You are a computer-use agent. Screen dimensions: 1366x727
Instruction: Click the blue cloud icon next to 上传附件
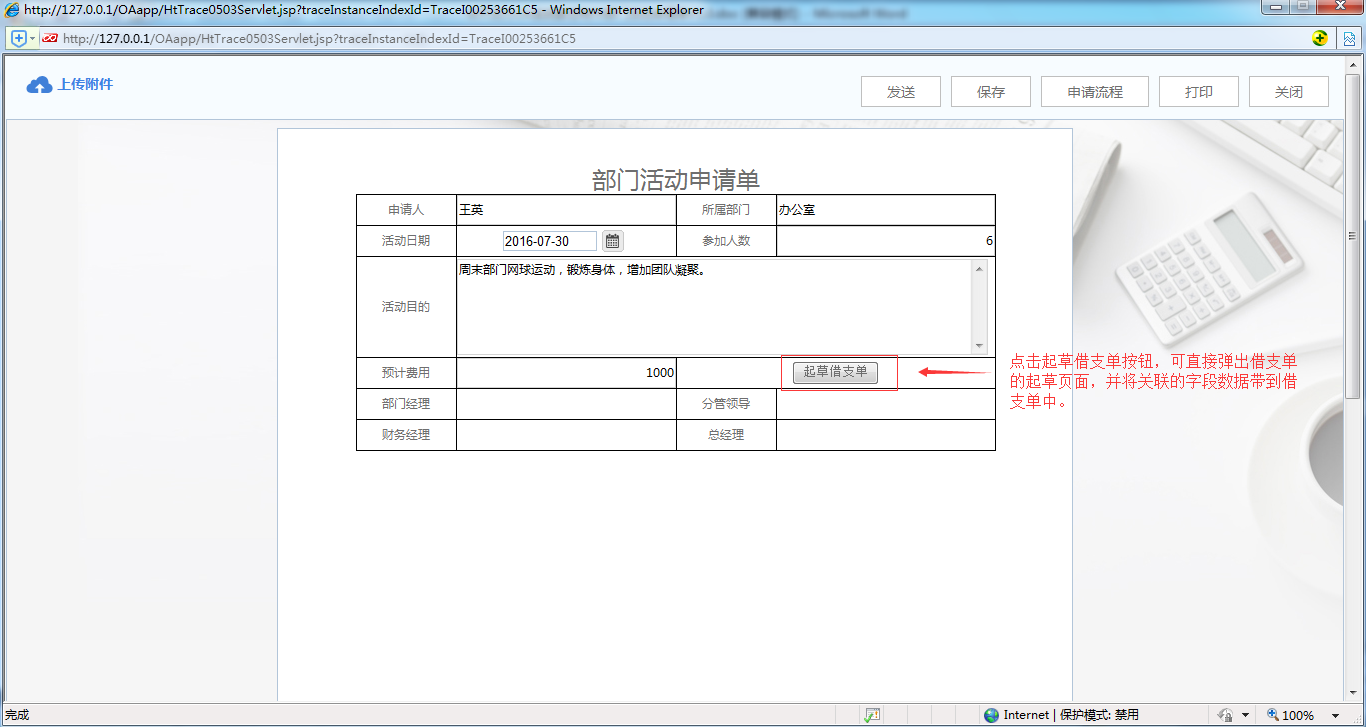click(38, 84)
